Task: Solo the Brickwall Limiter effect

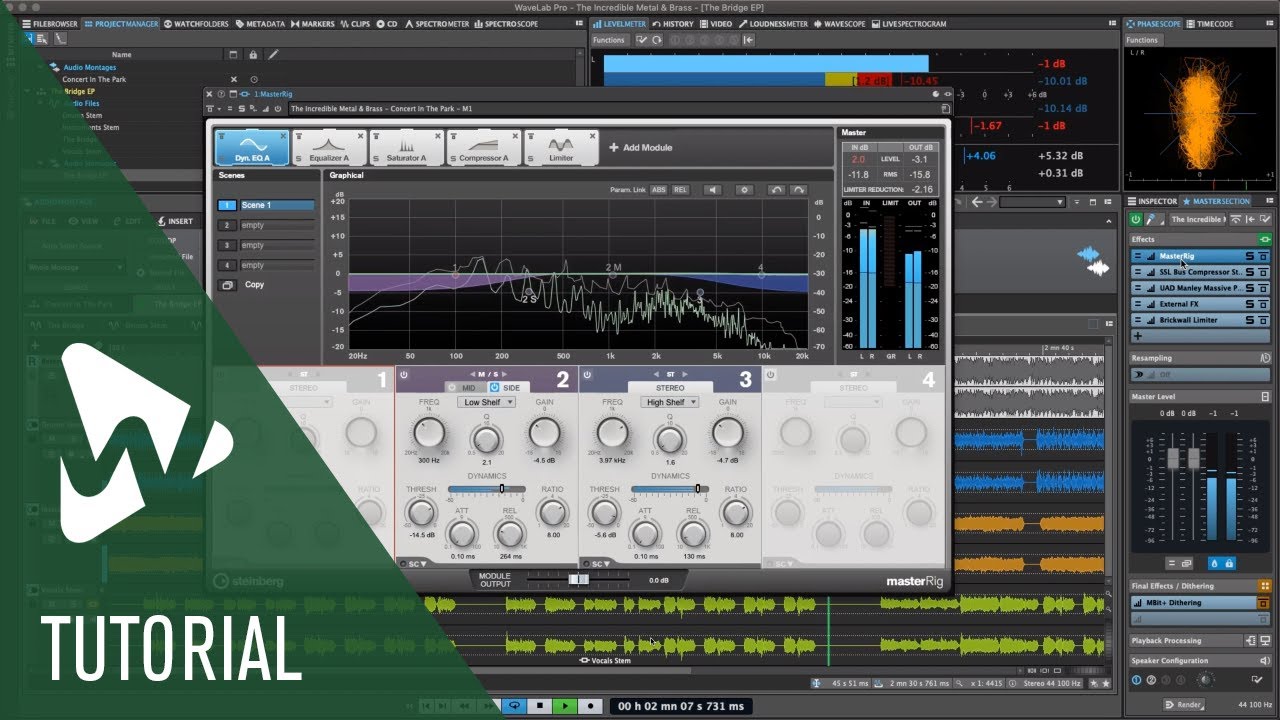Action: pyautogui.click(x=1250, y=320)
